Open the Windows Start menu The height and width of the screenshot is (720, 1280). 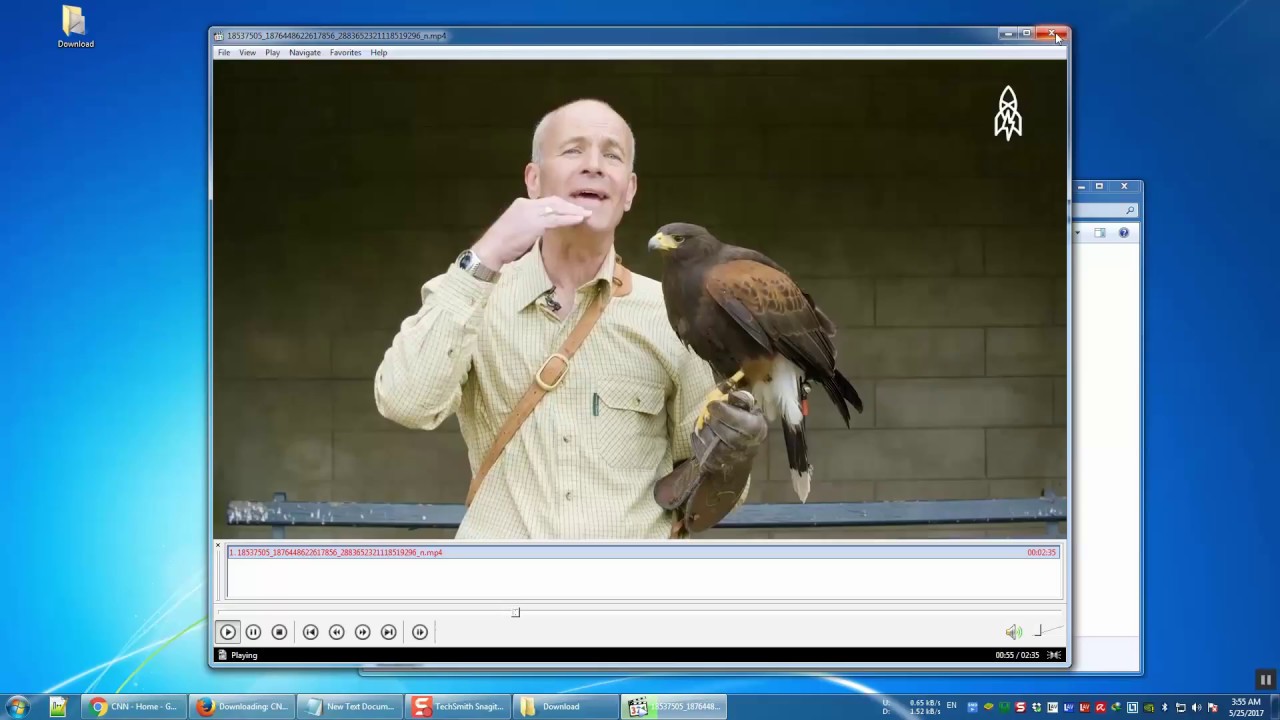(x=17, y=707)
